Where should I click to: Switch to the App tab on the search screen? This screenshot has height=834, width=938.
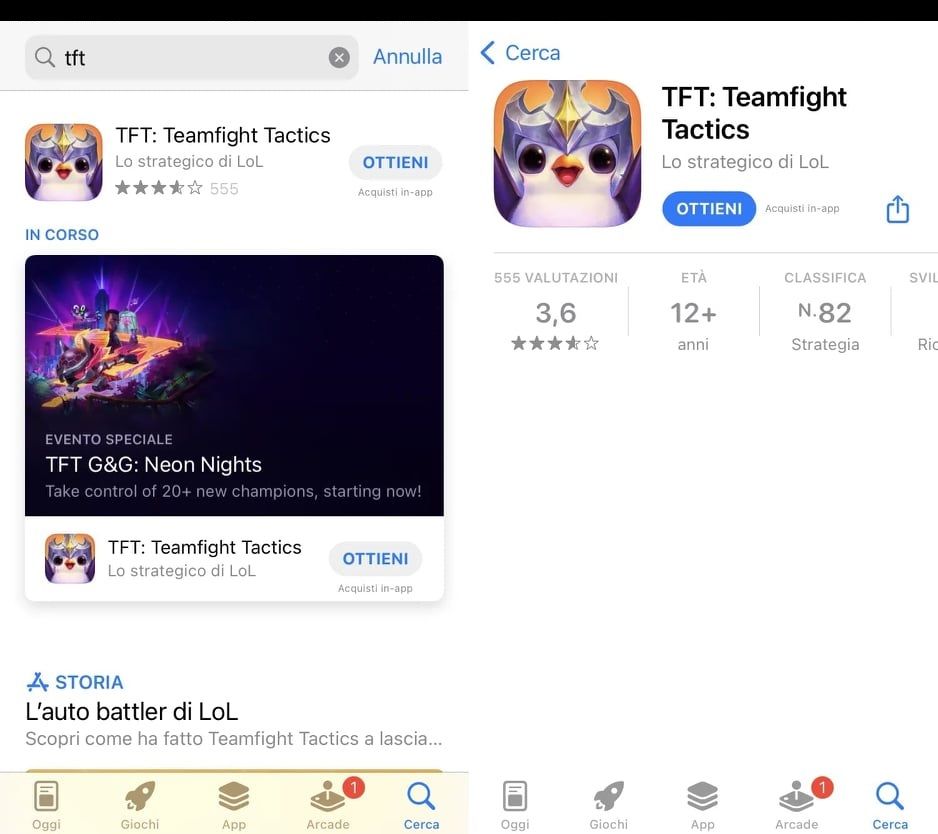(x=234, y=805)
